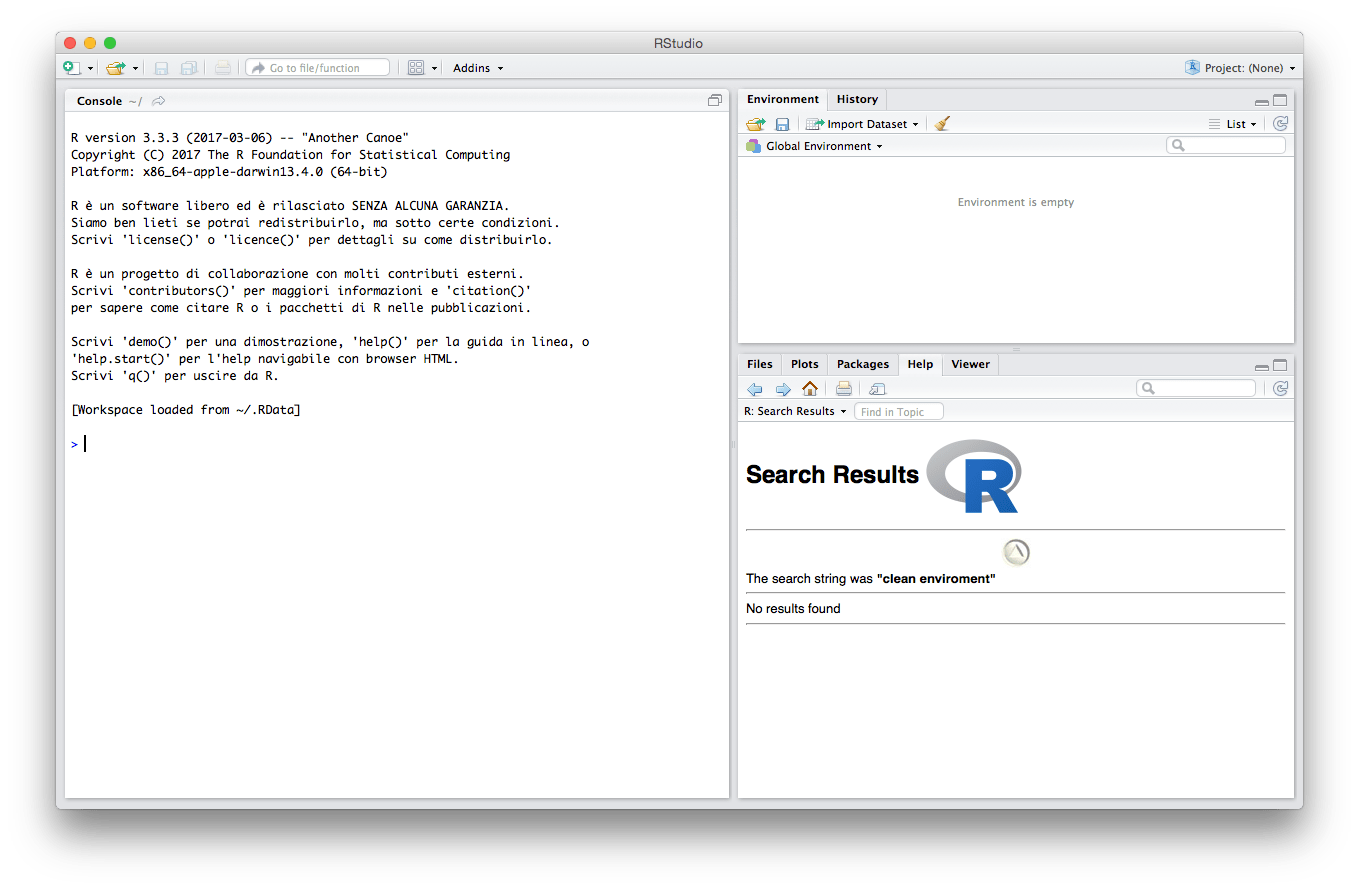1359x889 pixels.
Task: Open the Import Dataset dropdown
Action: coord(862,123)
